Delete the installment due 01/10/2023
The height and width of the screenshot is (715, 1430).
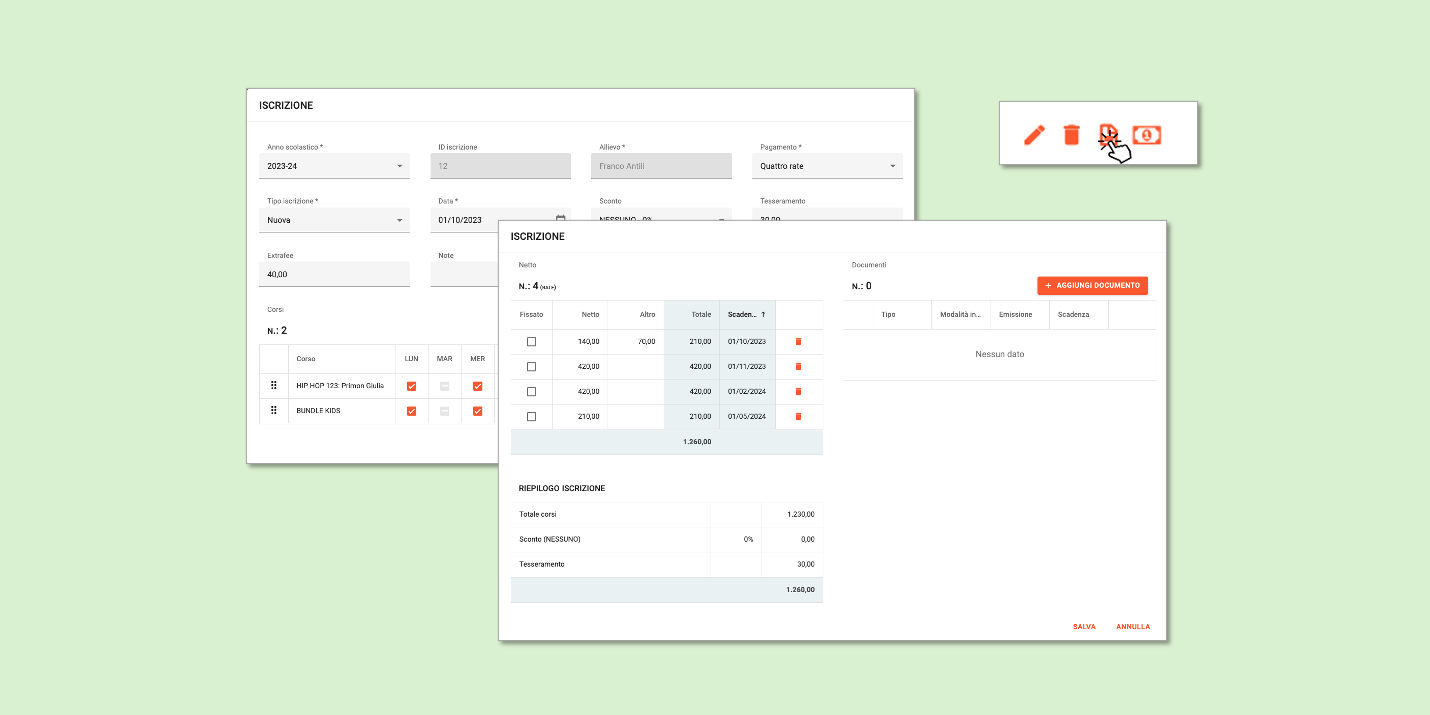pos(798,342)
